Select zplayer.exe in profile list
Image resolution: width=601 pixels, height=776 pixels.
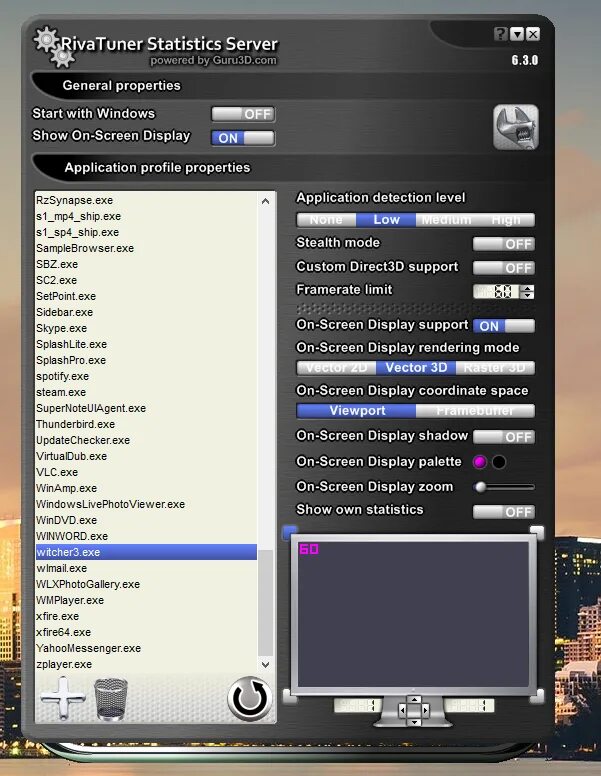(x=146, y=664)
